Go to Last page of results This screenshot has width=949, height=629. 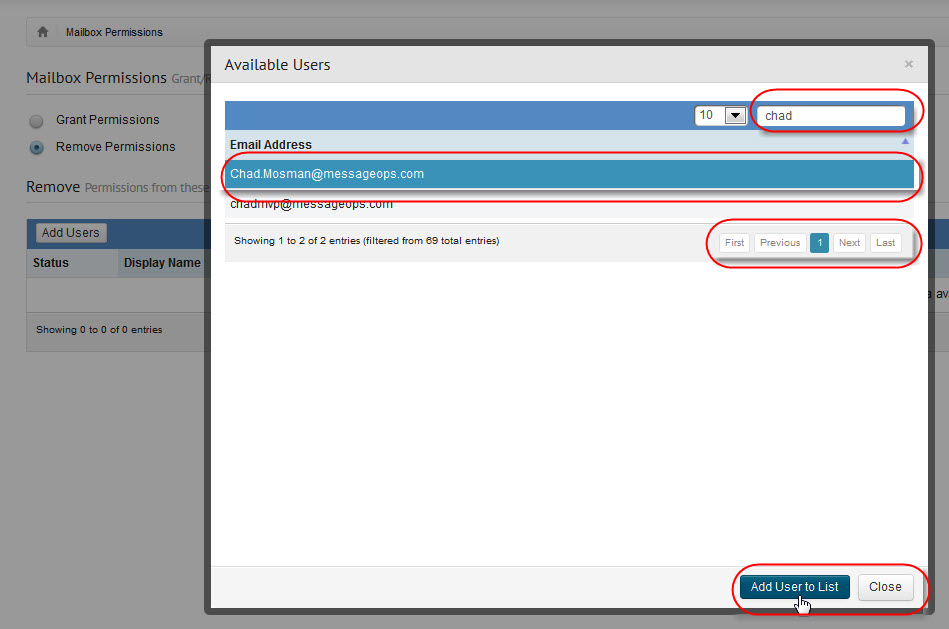click(x=885, y=243)
